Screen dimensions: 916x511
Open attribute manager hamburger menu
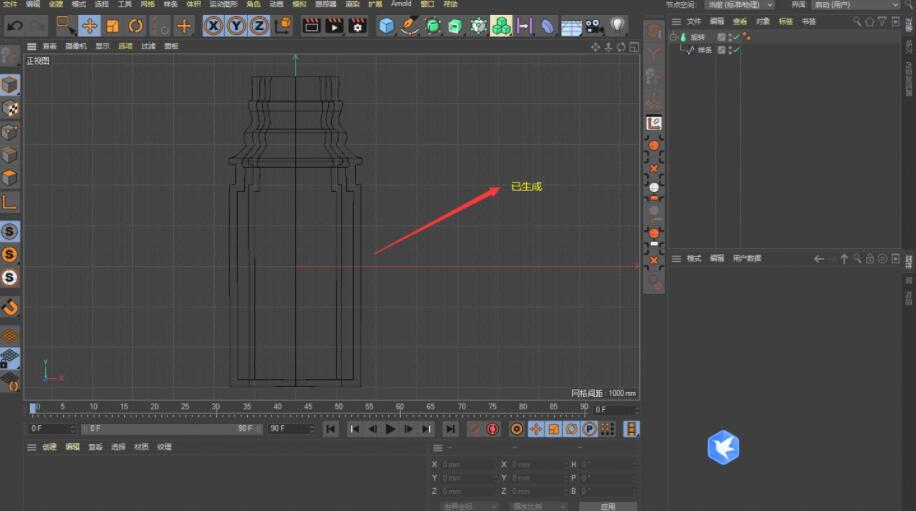point(676,259)
